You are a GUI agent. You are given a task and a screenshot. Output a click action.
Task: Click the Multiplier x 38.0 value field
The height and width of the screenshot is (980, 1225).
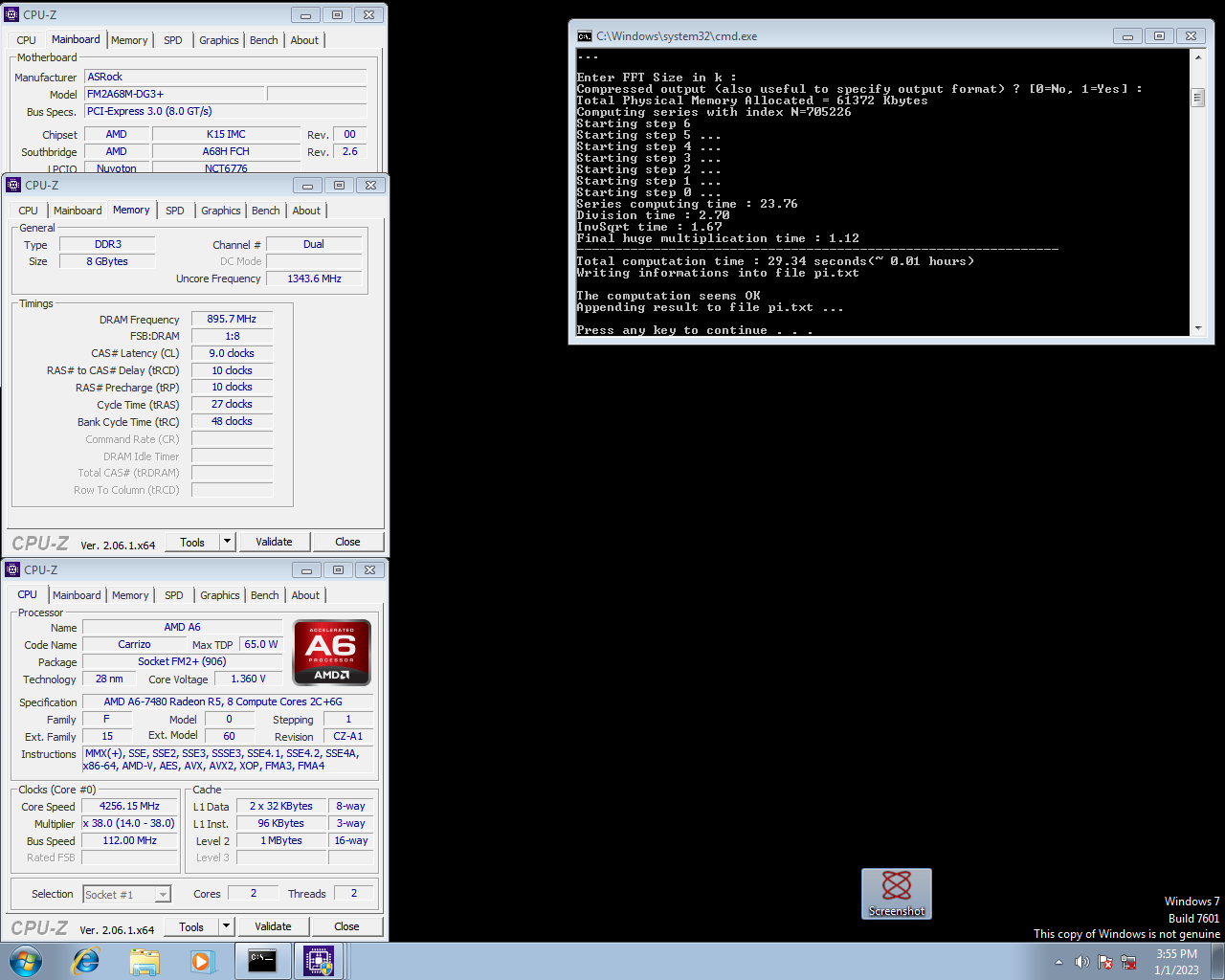coord(129,823)
